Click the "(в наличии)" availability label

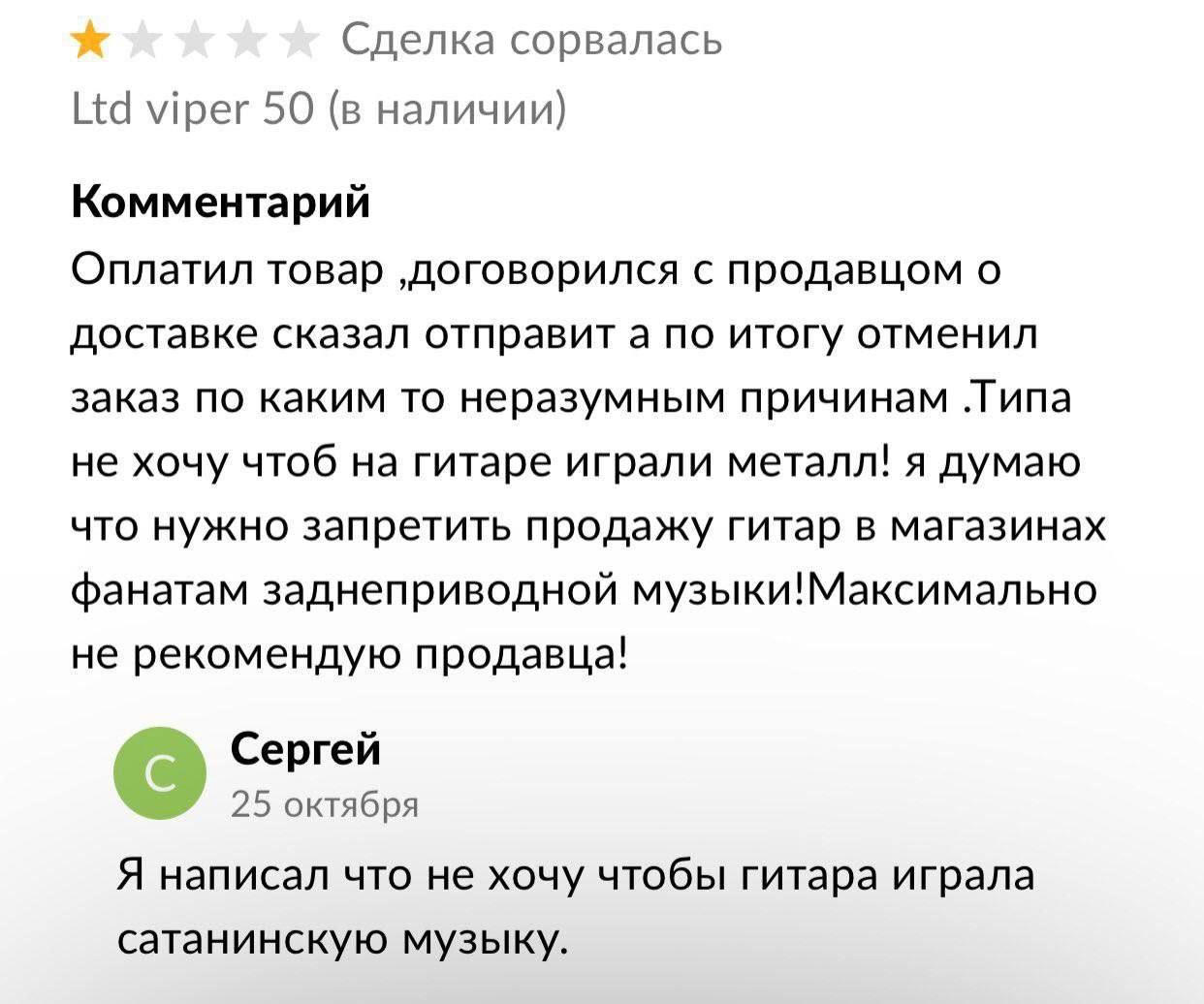(x=448, y=108)
